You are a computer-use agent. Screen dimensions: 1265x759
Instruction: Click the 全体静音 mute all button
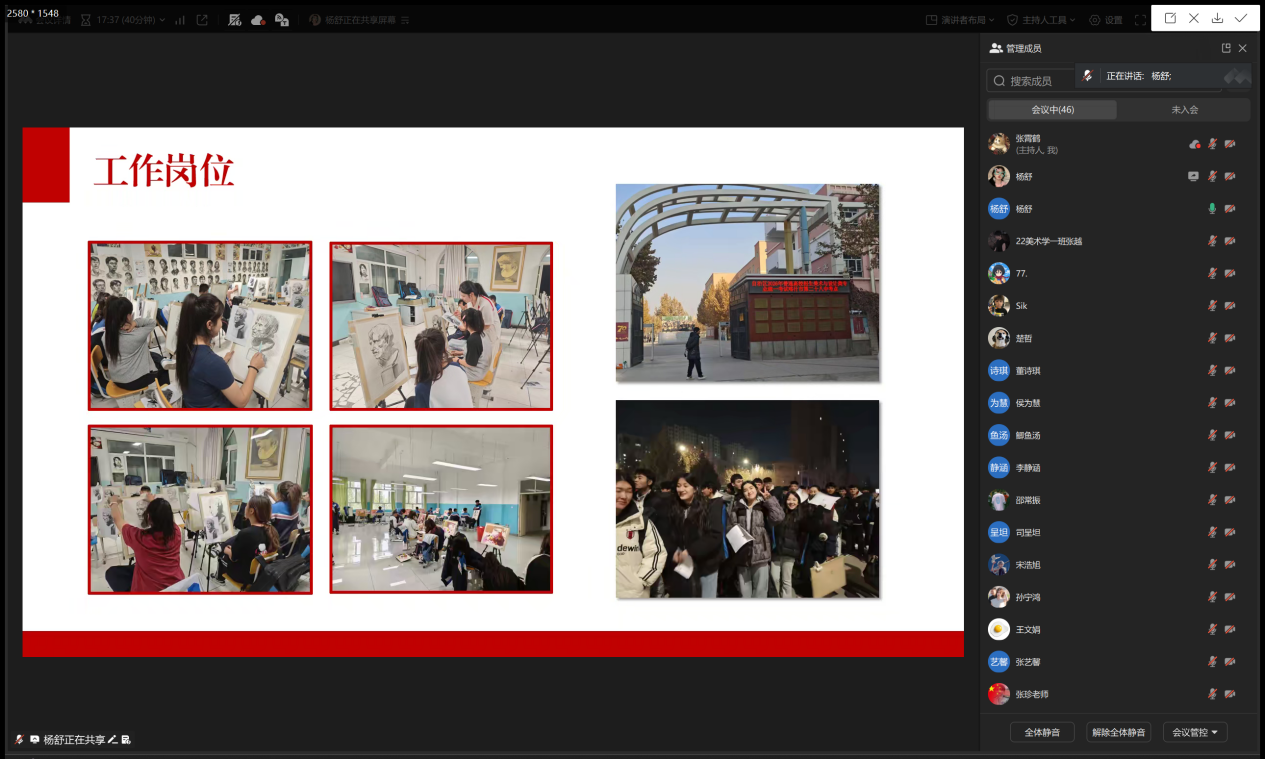point(1042,732)
